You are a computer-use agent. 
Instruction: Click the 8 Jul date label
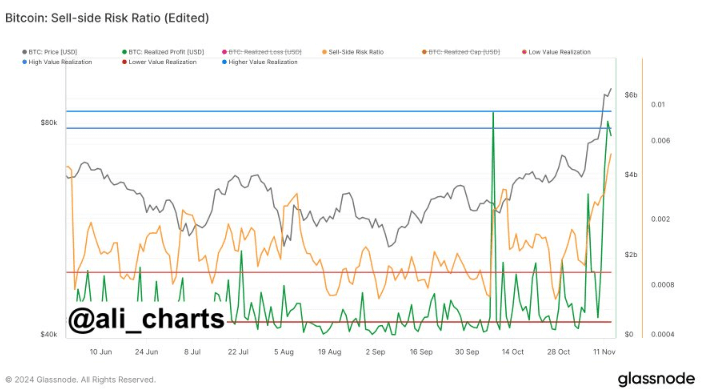coord(192,352)
